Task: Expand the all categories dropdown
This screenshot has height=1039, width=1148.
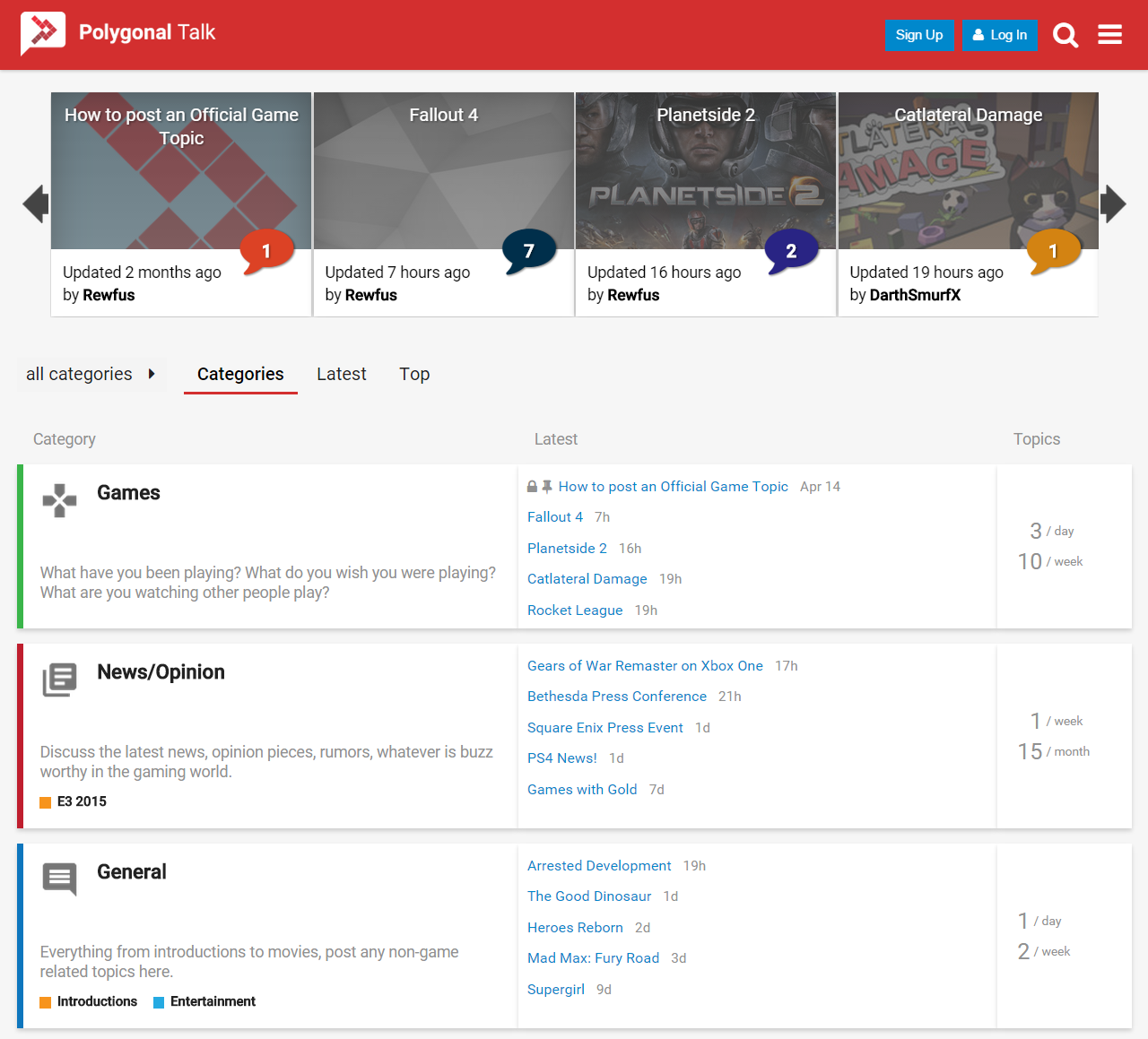Action: pos(91,374)
